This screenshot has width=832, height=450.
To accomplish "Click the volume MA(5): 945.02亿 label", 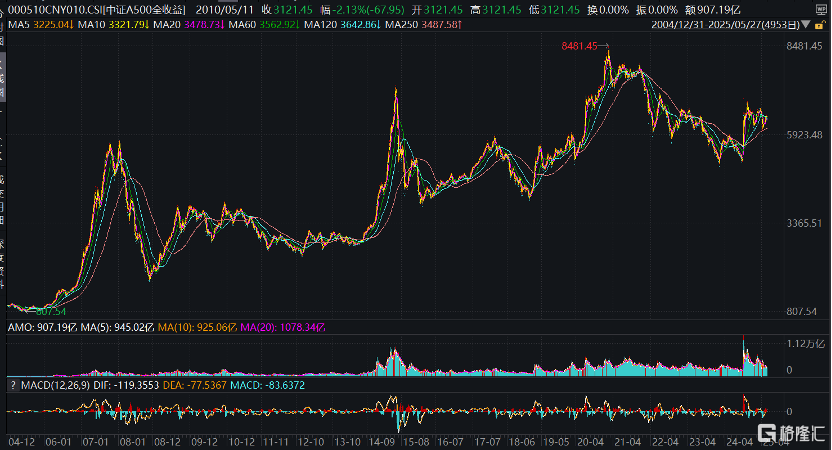I will click(117, 327).
